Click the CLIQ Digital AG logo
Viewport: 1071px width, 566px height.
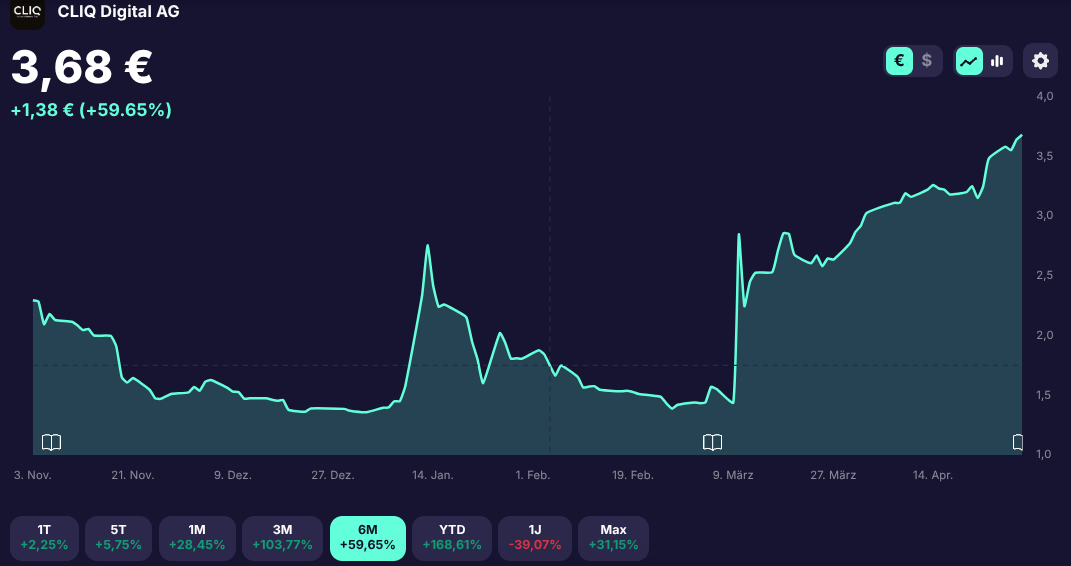27,14
